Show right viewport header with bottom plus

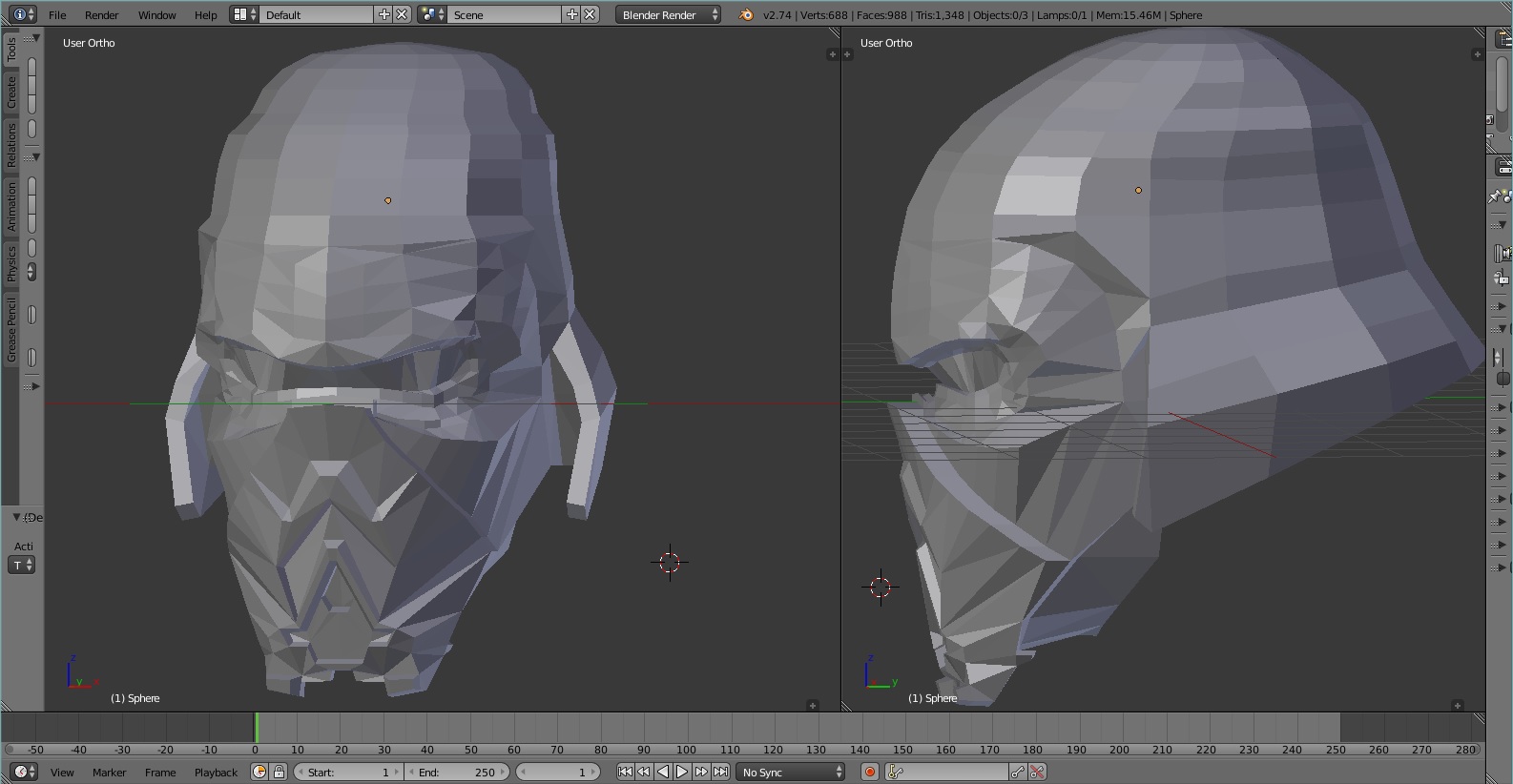1458,706
